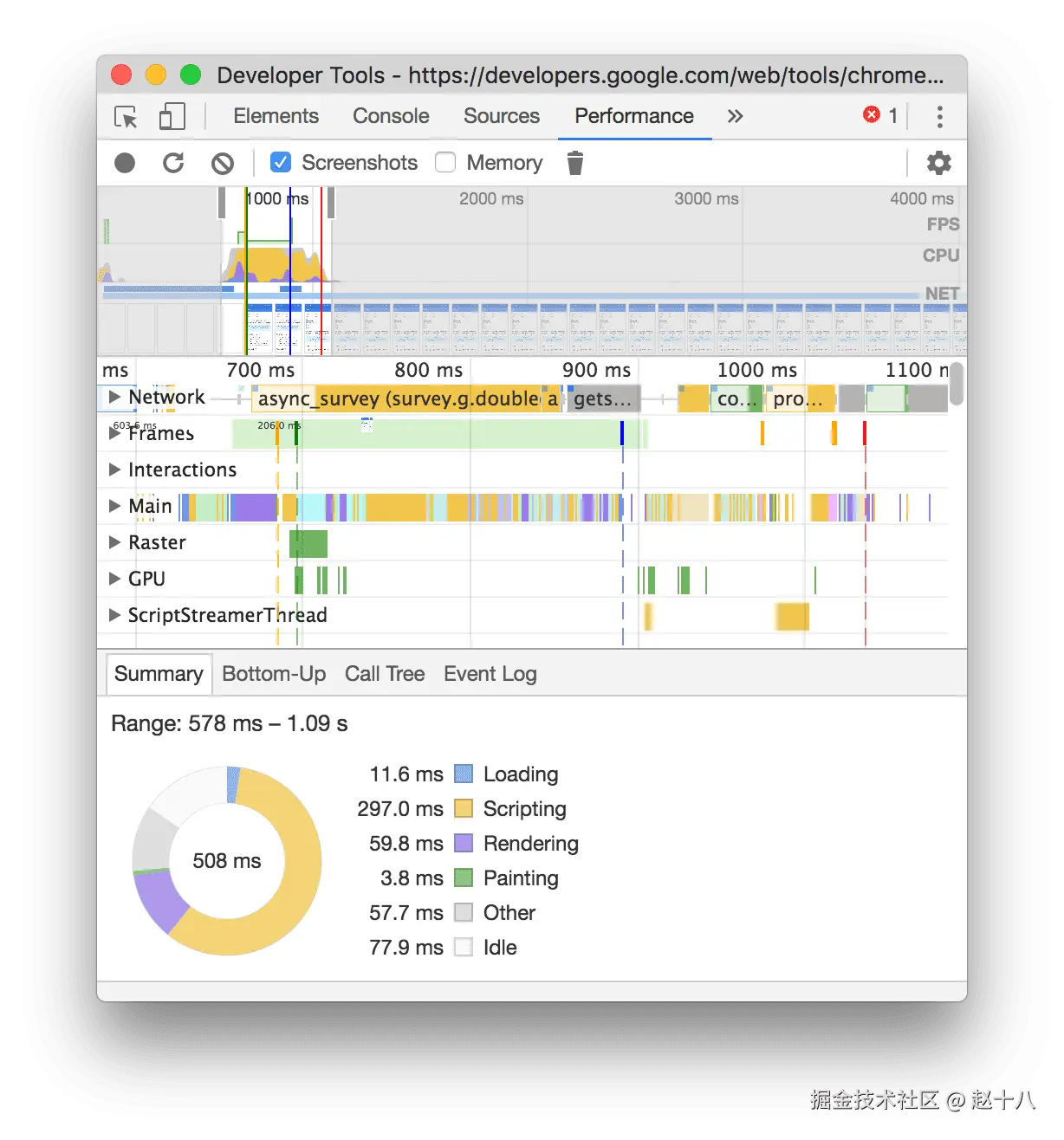Click the Rendering purple color swatch
The width and height of the screenshot is (1064, 1140).
pyautogui.click(x=464, y=843)
